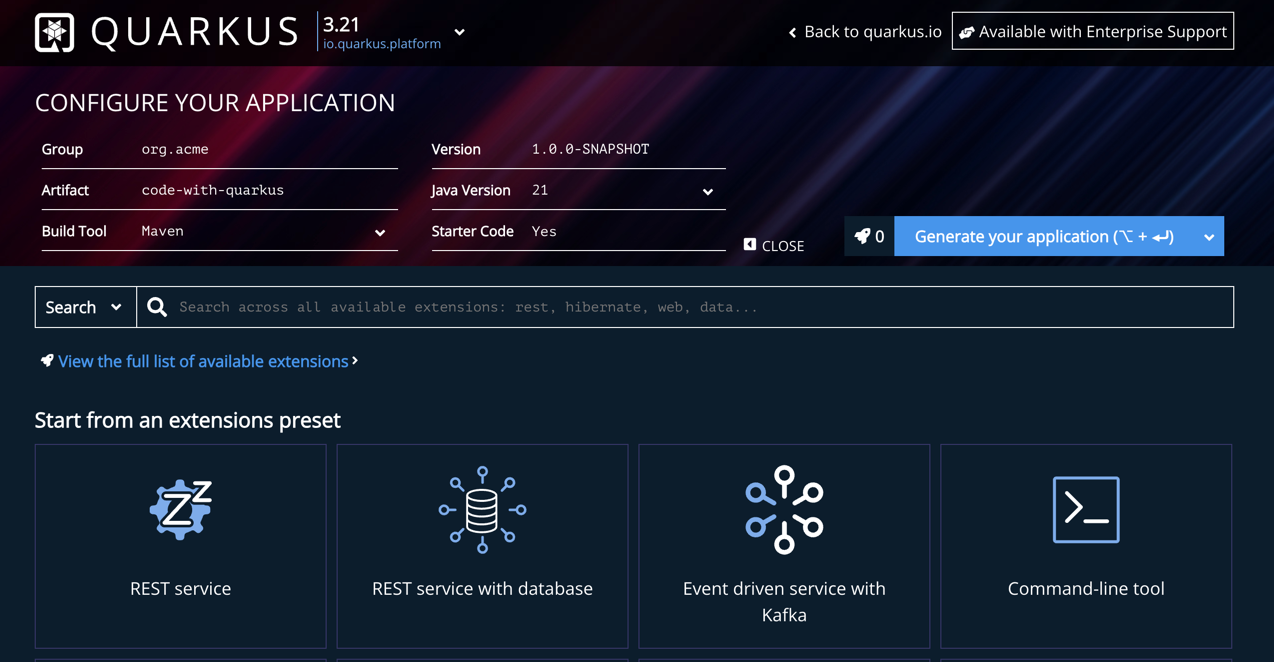Select the Kafka event icon preset
The height and width of the screenshot is (662, 1274).
click(x=784, y=509)
